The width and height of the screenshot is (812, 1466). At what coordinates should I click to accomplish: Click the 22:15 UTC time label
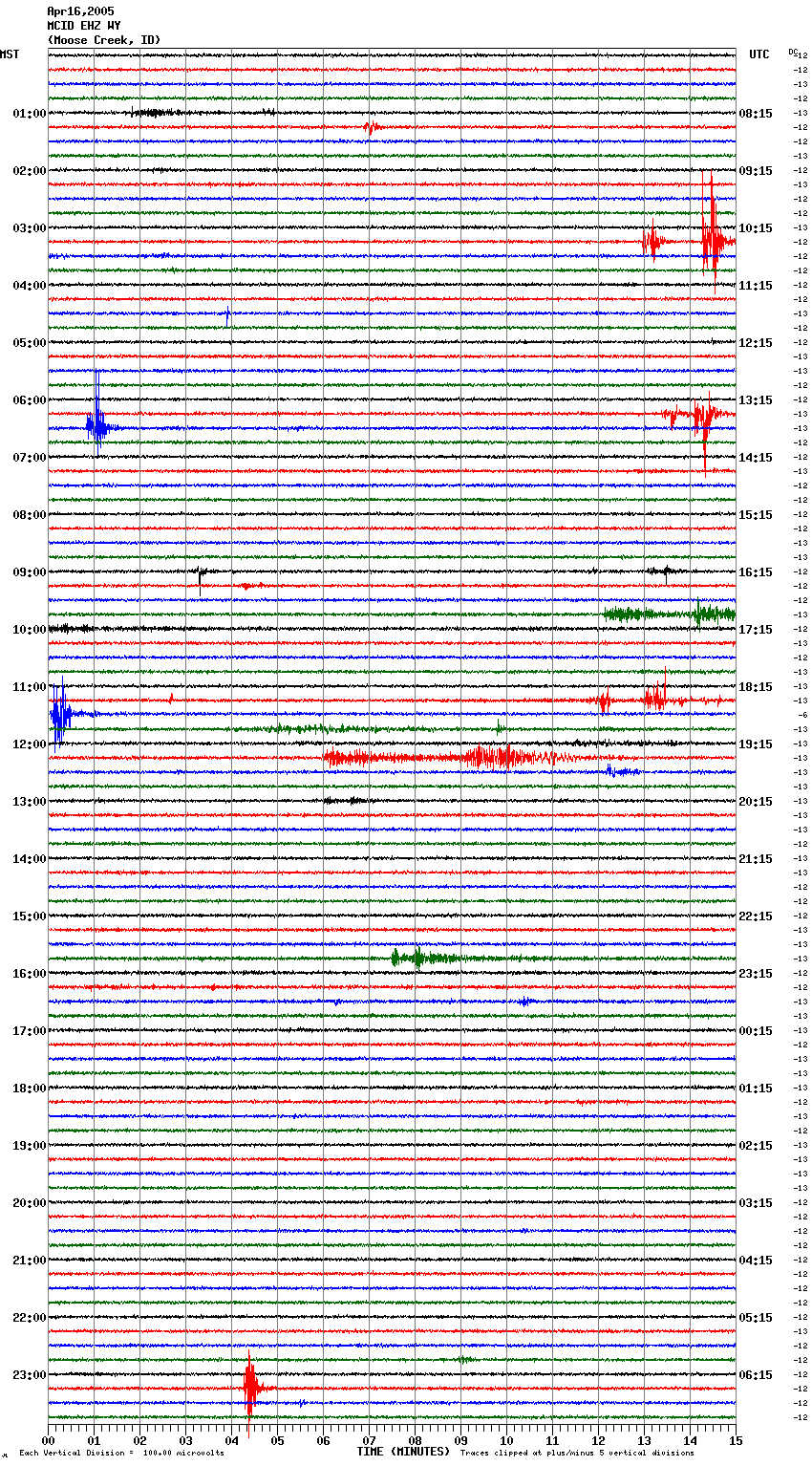756,916
